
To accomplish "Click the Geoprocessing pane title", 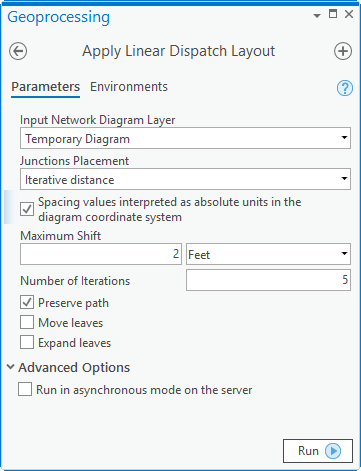I will 59,17.
